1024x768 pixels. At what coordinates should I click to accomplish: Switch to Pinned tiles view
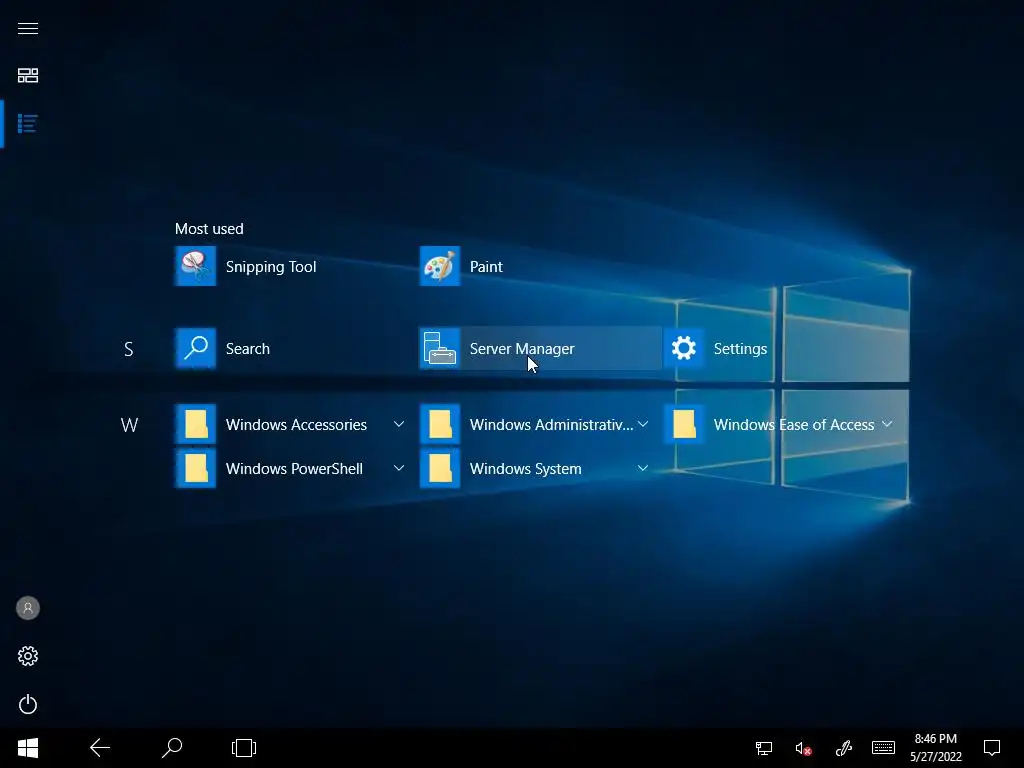point(27,76)
